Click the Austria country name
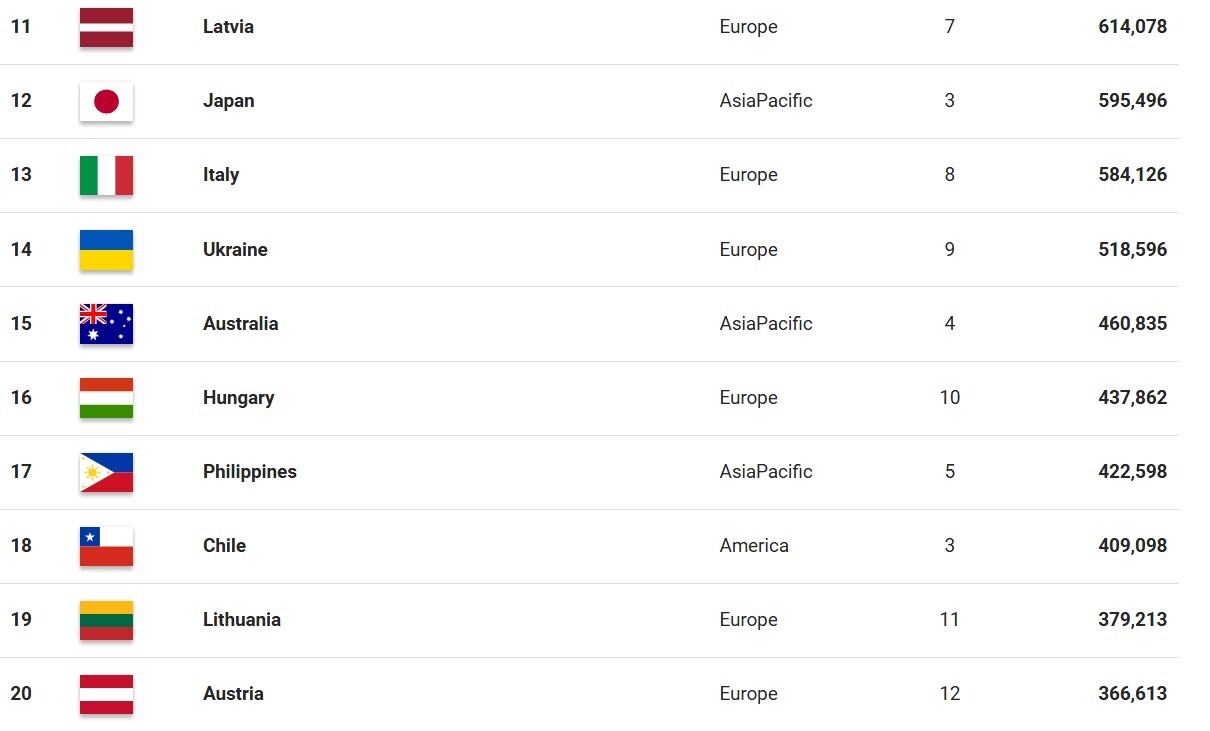The image size is (1210, 731). pyautogui.click(x=233, y=694)
